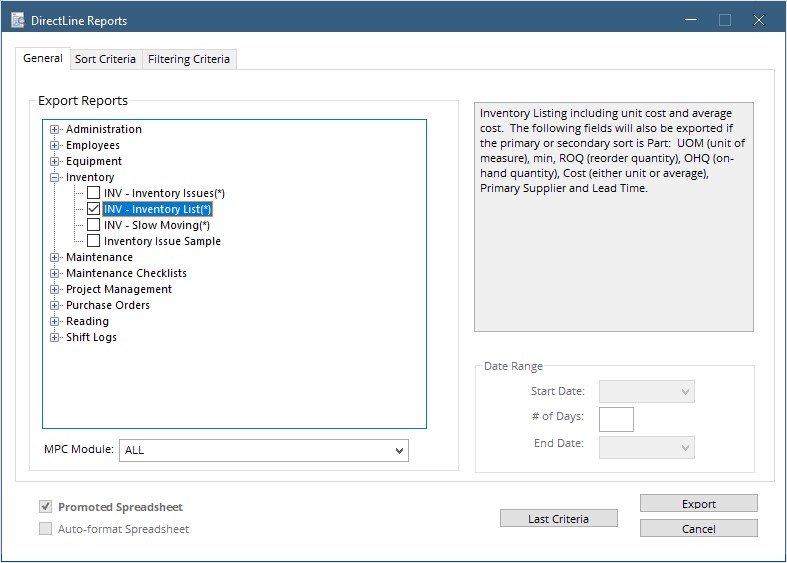Collapse the Inventory tree node
This screenshot has width=787, height=563.
(x=54, y=178)
